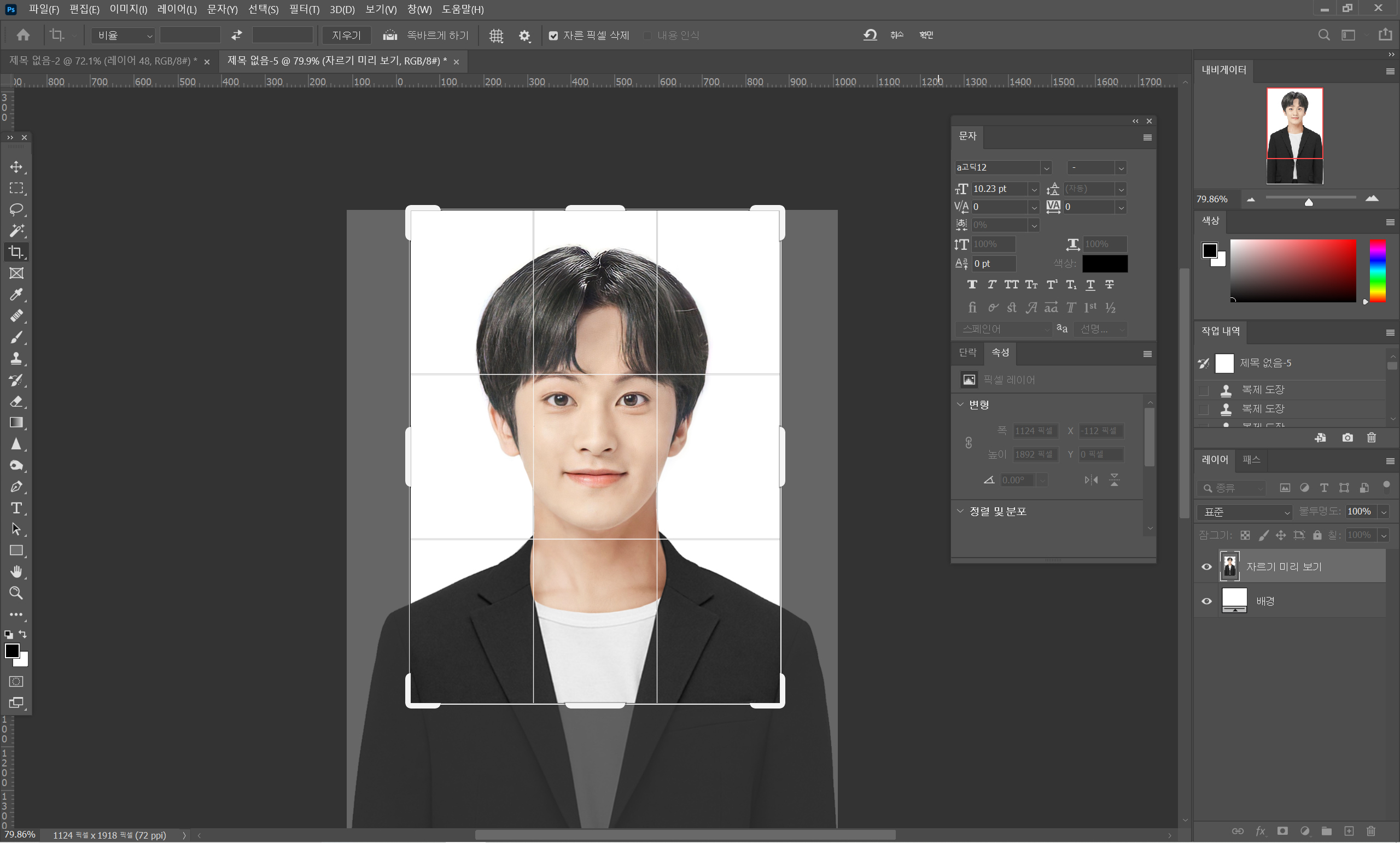1400x843 pixels.
Task: Click the crop overlay grid options icon
Action: click(496, 36)
